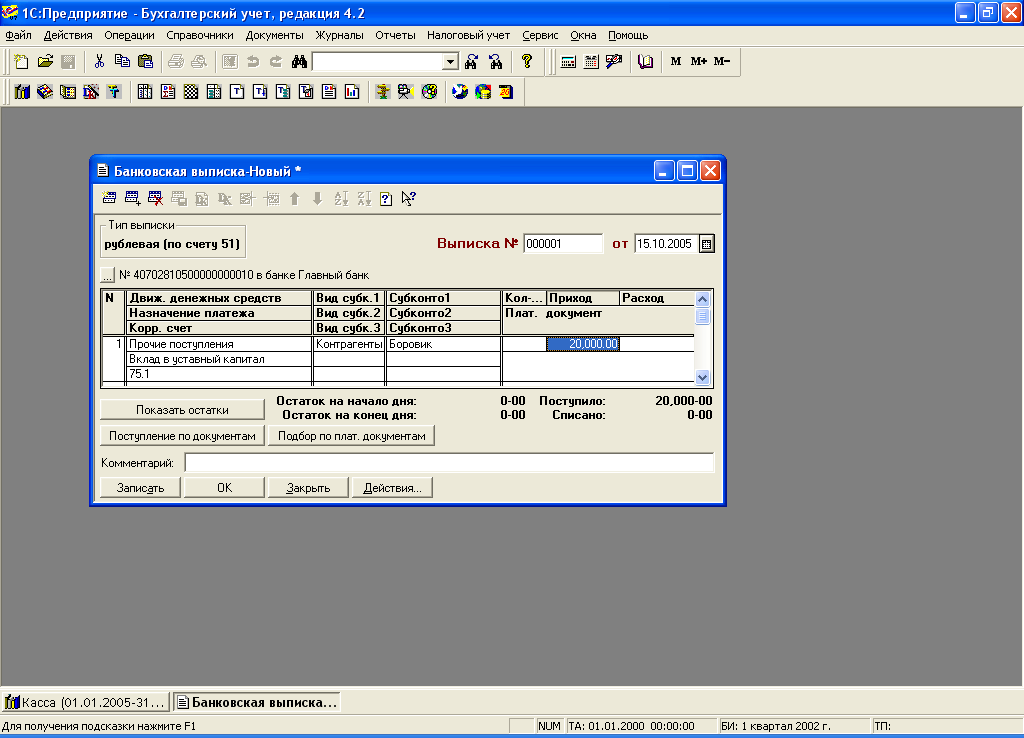The height and width of the screenshot is (738, 1024).
Task: Open Help with yellow question mark icon
Action: pos(527,61)
